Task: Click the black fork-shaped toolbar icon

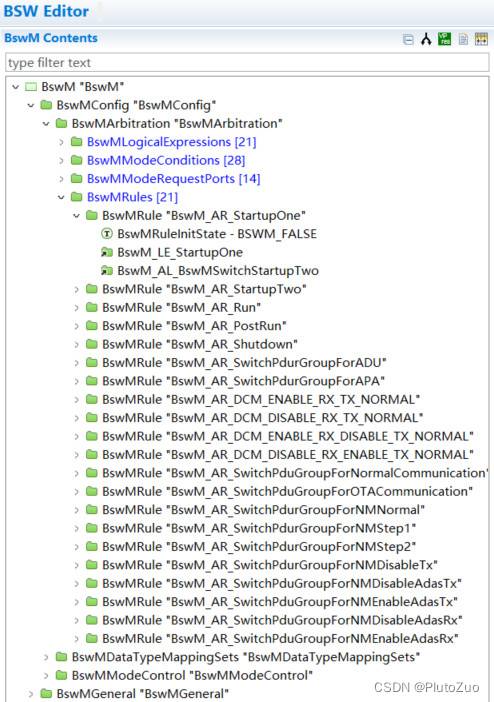Action: point(426,39)
